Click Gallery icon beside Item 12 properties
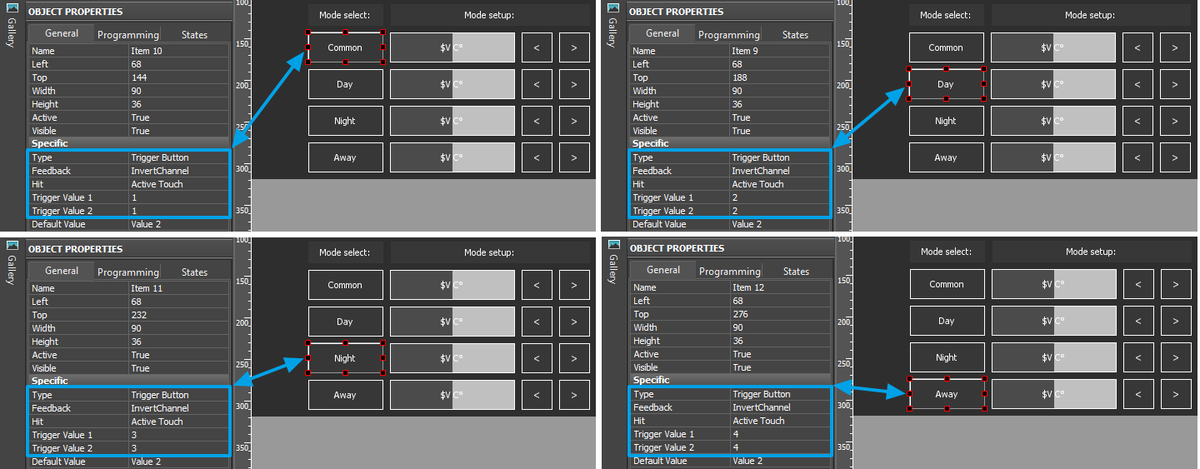 coord(613,248)
